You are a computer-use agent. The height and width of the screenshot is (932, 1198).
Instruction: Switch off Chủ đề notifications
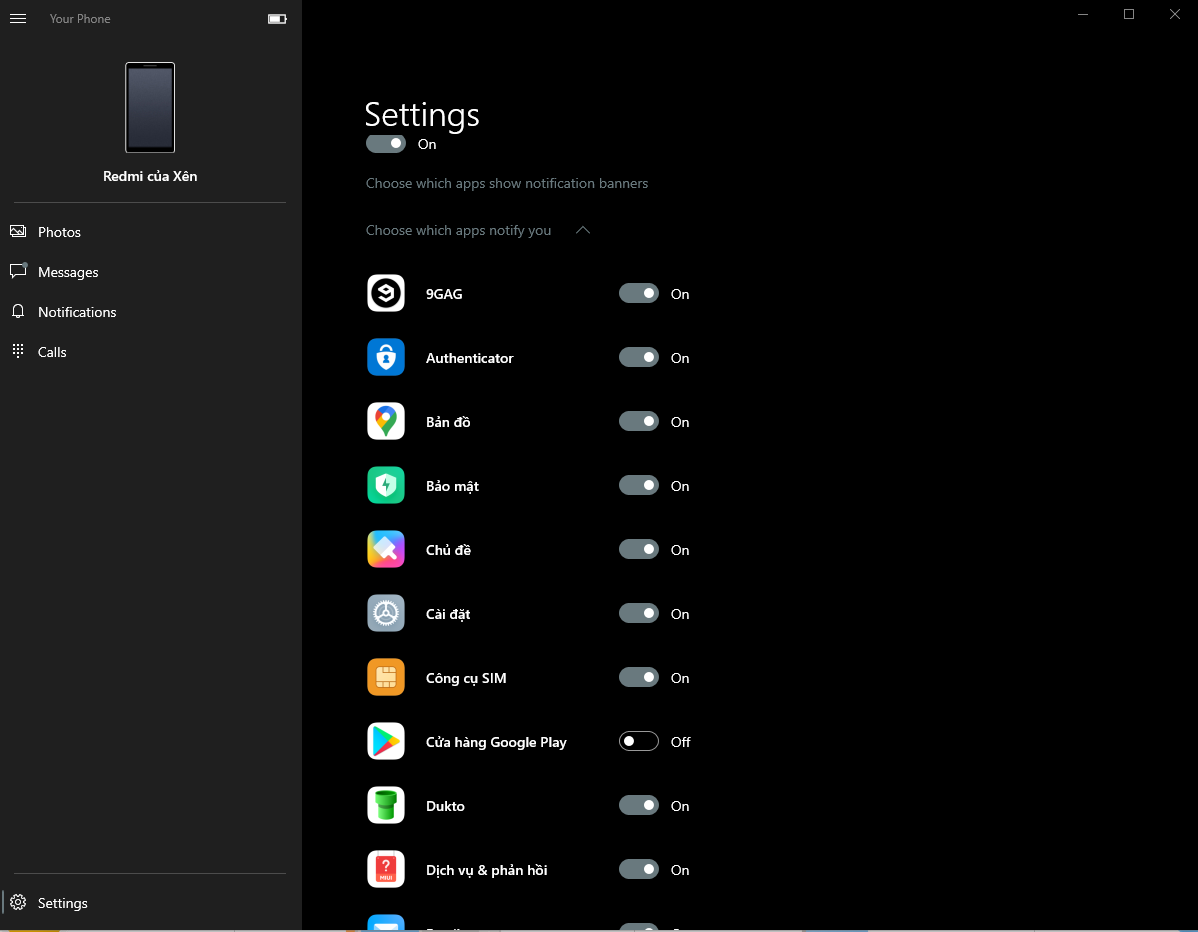coord(639,549)
